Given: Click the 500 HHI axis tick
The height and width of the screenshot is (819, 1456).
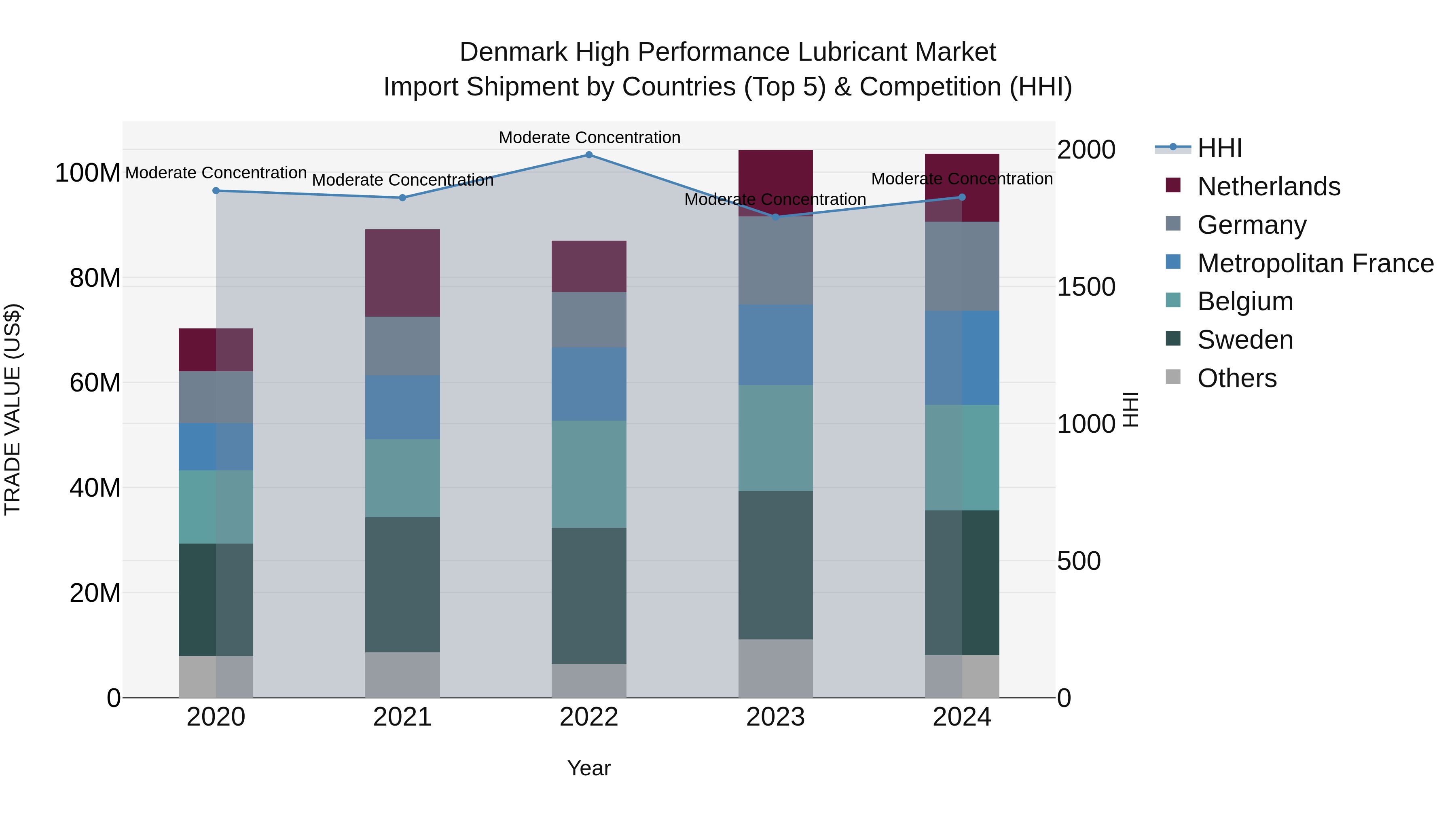Looking at the screenshot, I should point(1079,561).
